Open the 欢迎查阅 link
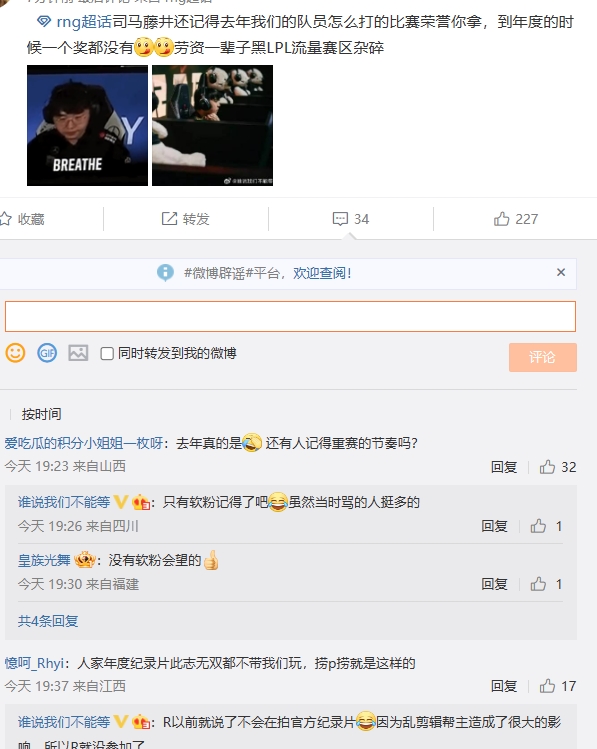Screen dimensions: 597x749 322,273
